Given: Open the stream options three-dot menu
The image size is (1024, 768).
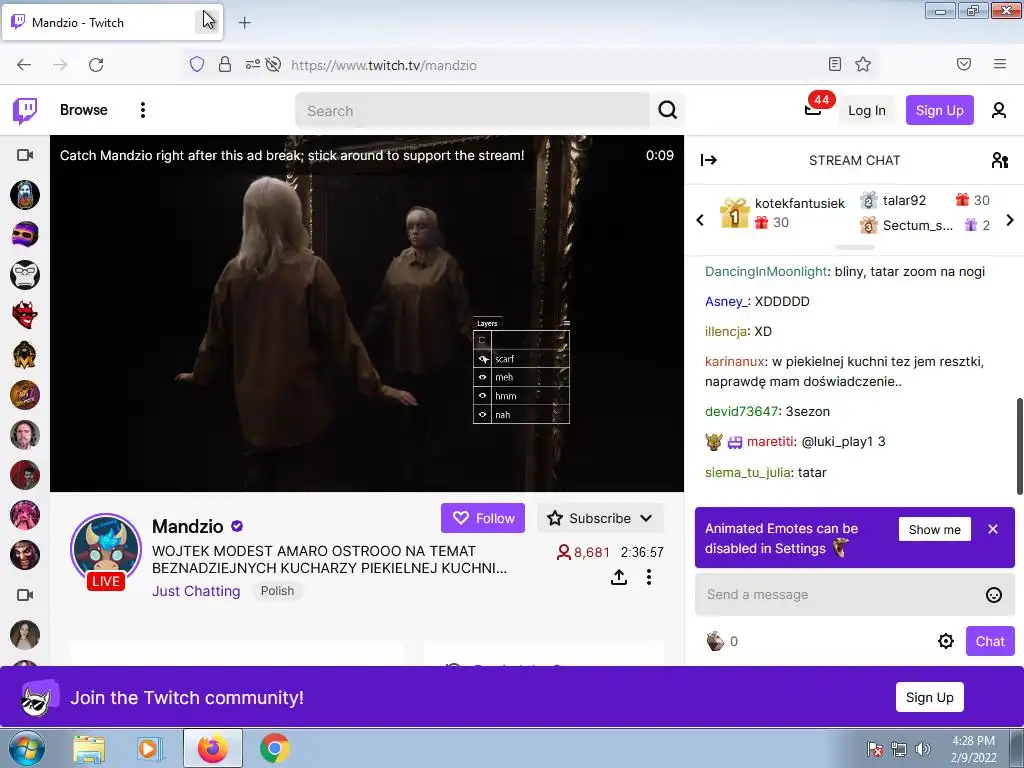Looking at the screenshot, I should click(648, 577).
